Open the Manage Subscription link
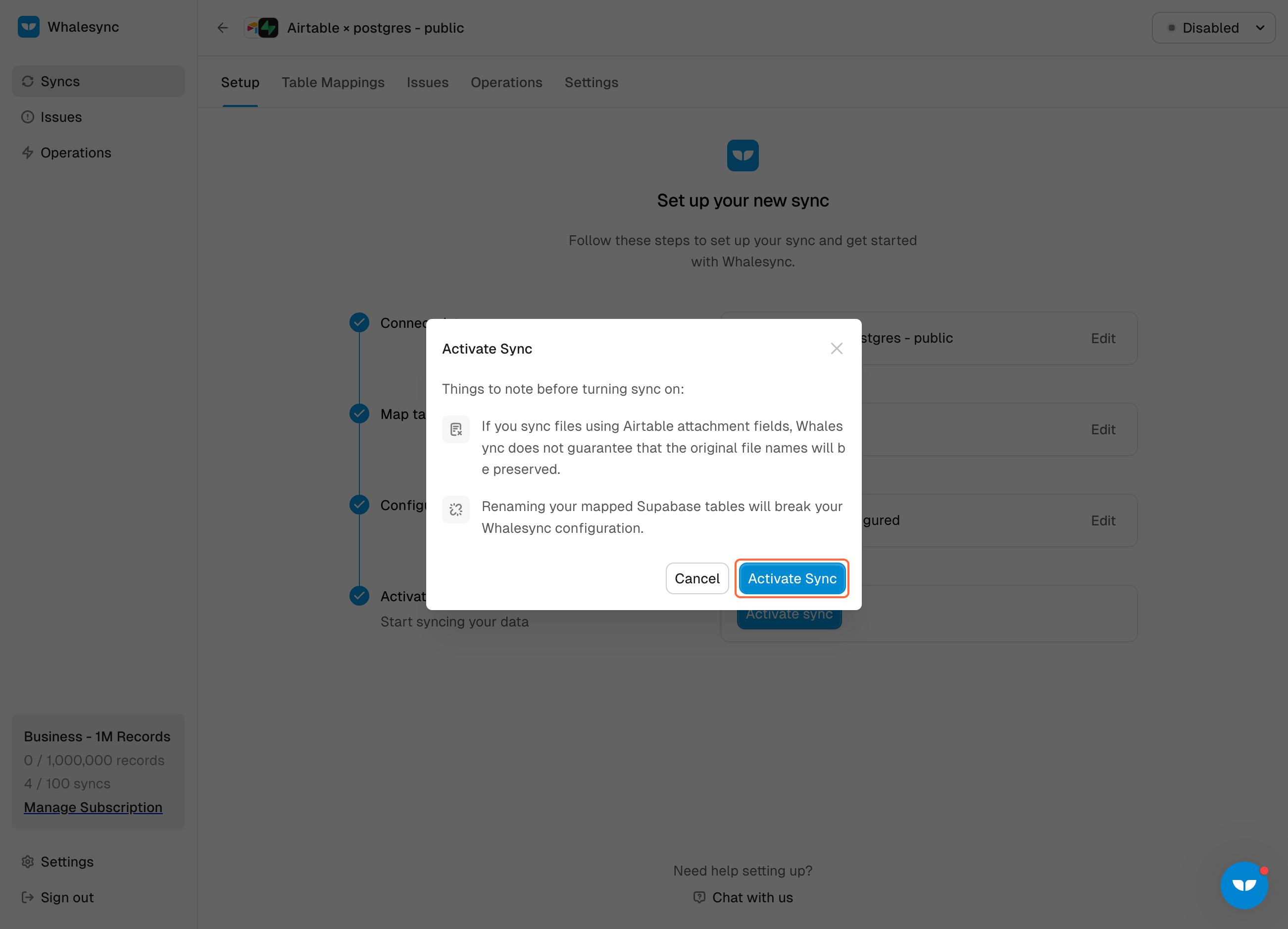The width and height of the screenshot is (1288, 929). [x=93, y=807]
